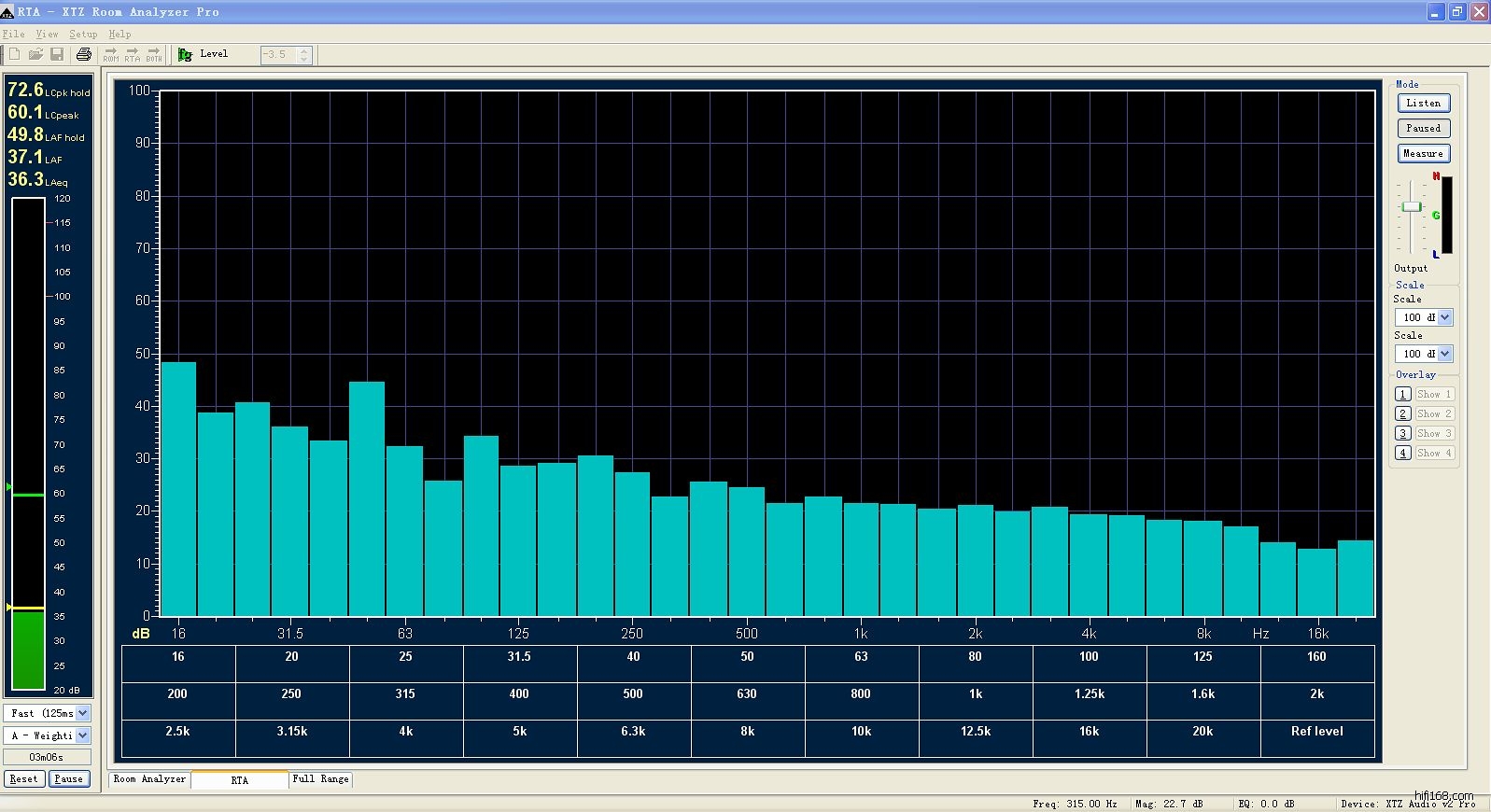This screenshot has width=1491, height=812.
Task: Open the first Scale 100 dB dropdown
Action: pos(1444,317)
